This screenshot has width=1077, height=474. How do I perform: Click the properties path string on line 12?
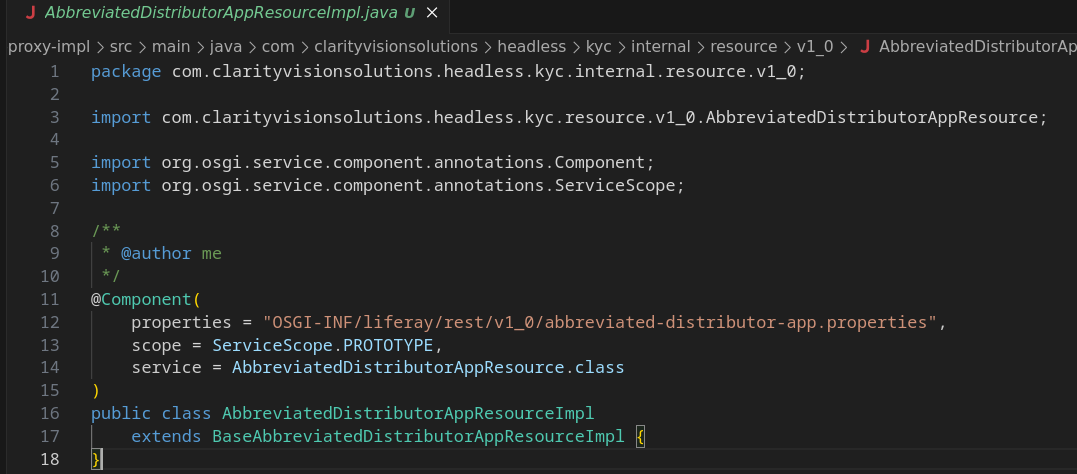[x=600, y=322]
